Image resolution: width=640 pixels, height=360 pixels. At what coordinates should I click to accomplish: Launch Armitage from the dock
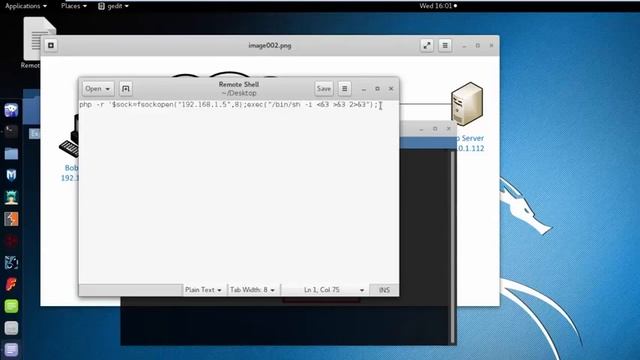pyautogui.click(x=11, y=197)
